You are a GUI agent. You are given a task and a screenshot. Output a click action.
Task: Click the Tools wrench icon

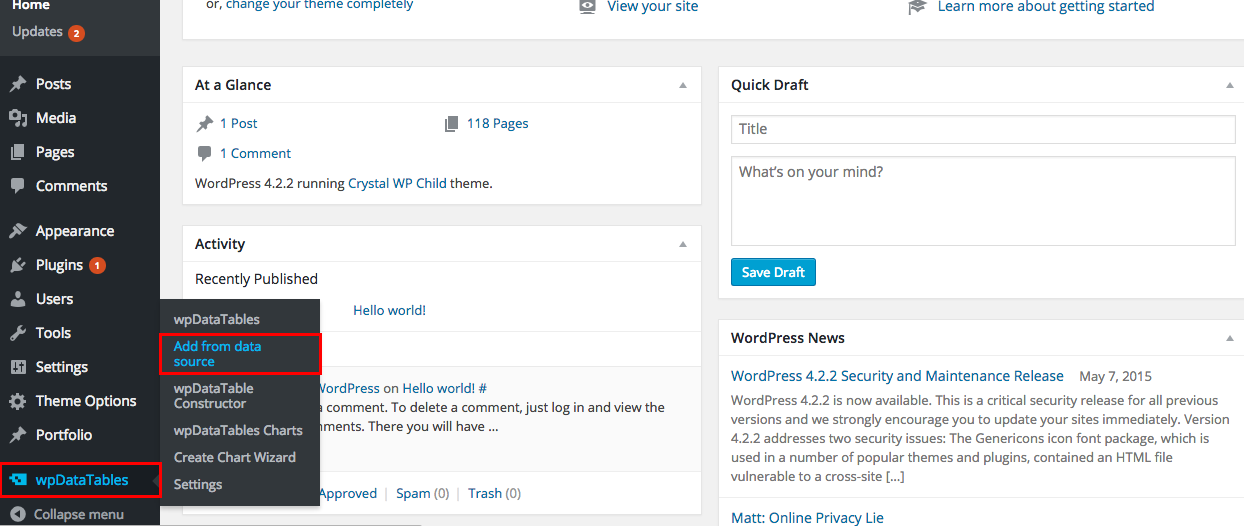click(18, 333)
